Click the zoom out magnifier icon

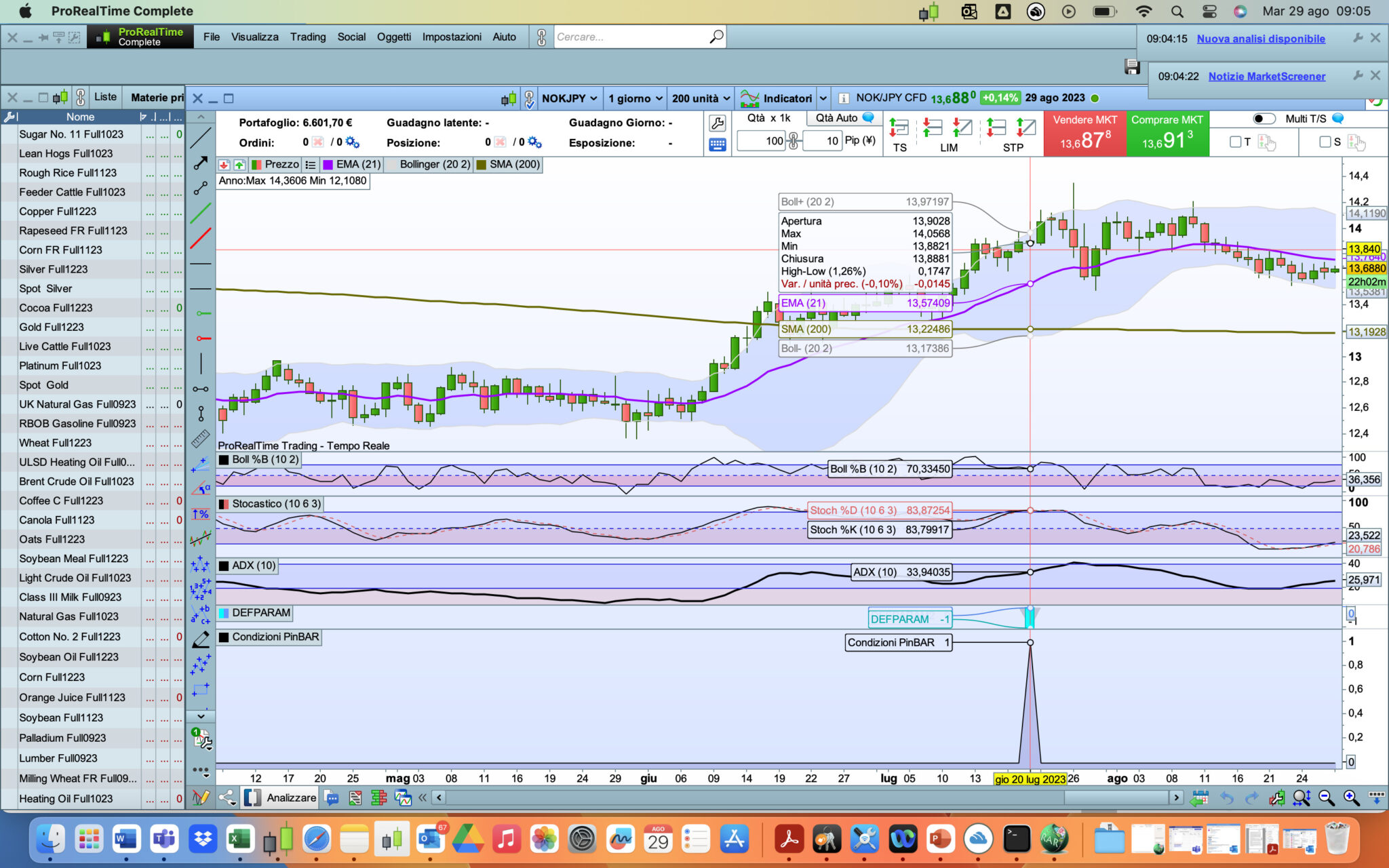coord(1327,798)
